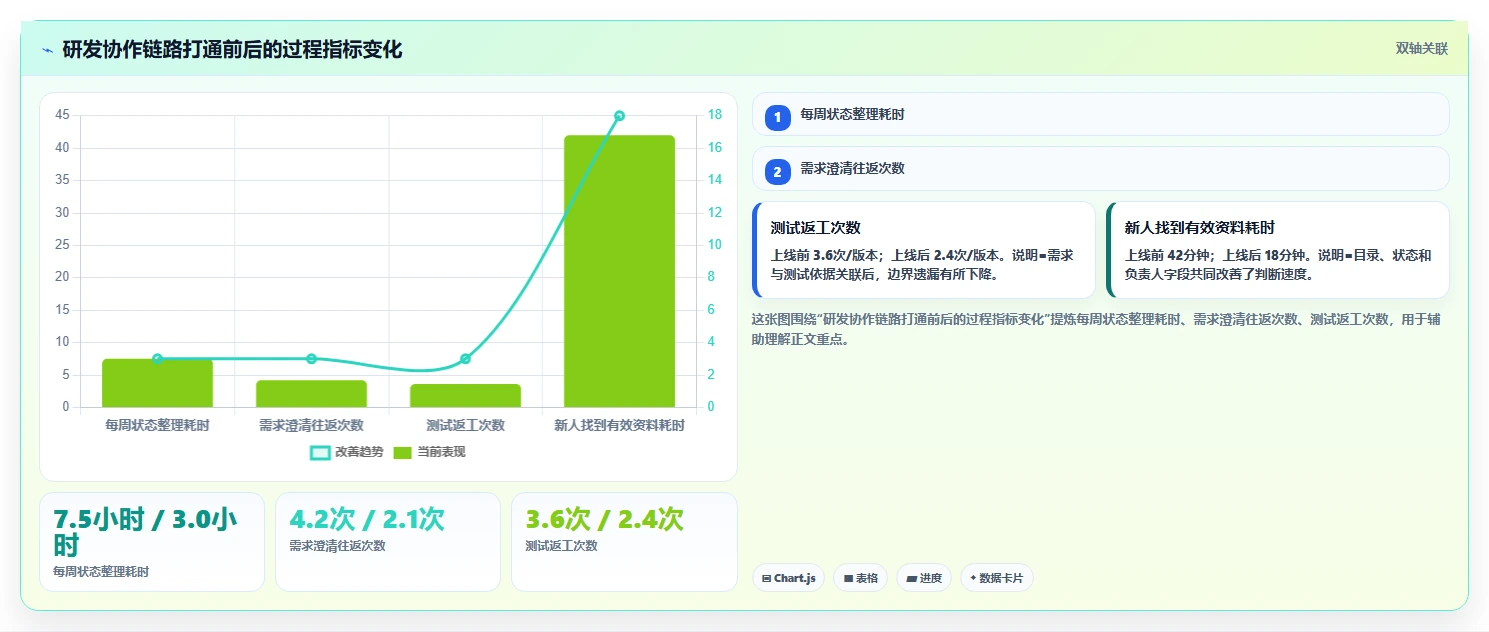Click the 3.6次 / 2.4次 stat card

point(624,542)
